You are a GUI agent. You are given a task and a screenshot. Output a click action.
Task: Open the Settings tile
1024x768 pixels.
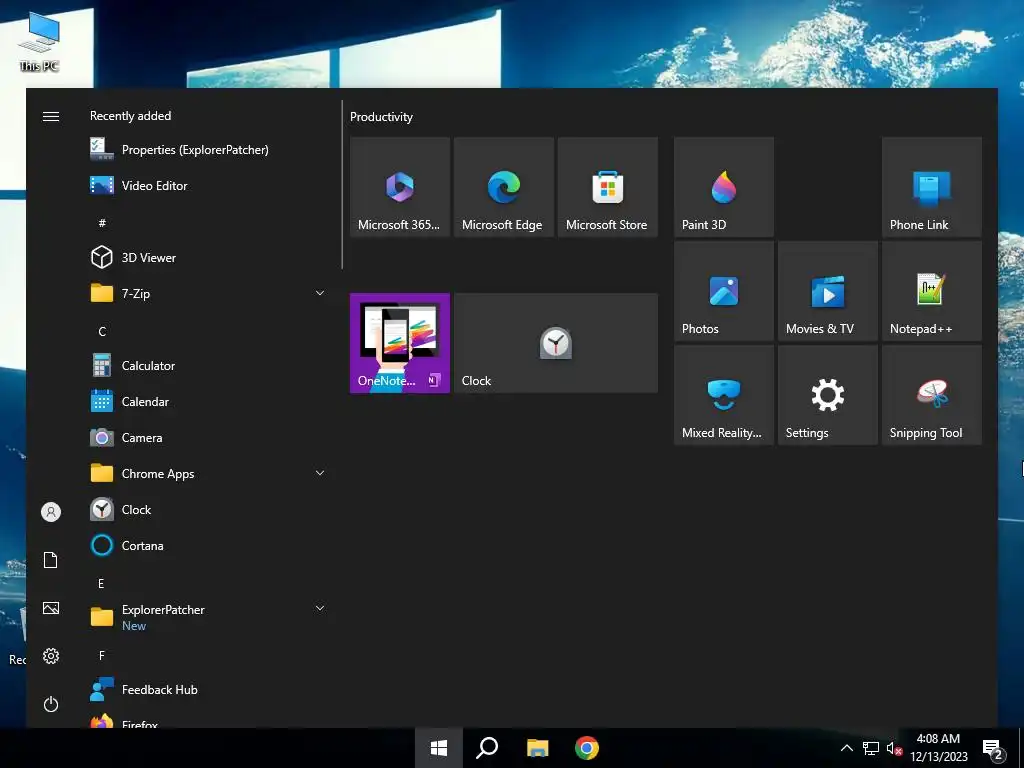point(827,395)
